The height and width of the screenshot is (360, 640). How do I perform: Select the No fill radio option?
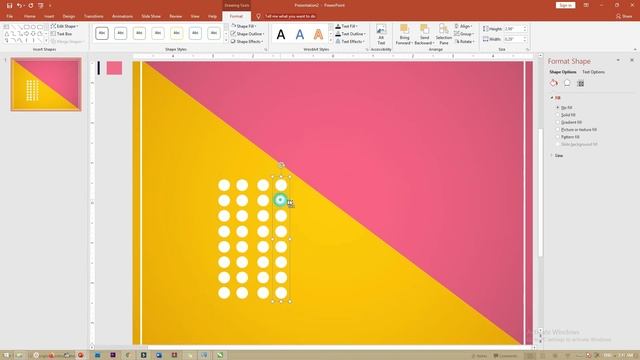[x=558, y=107]
